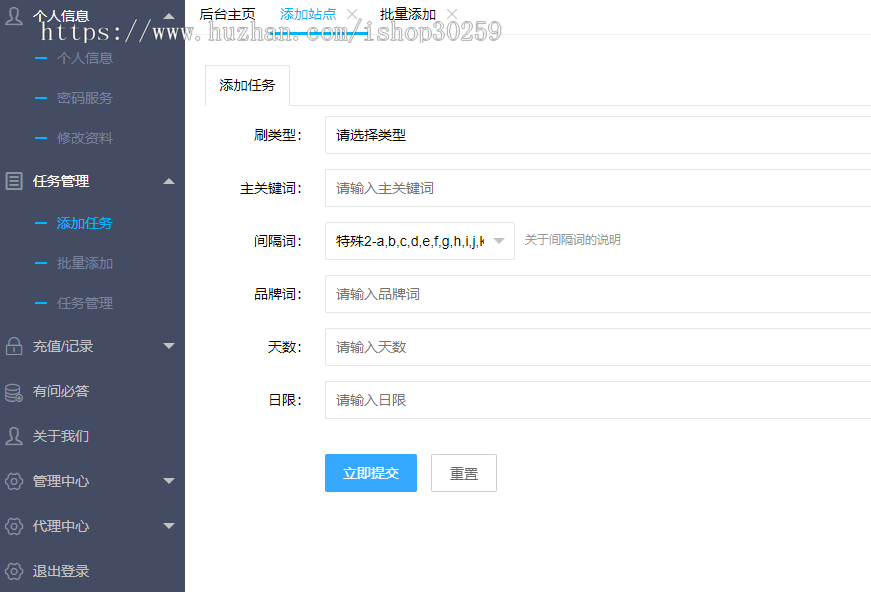The image size is (871, 592).
Task: Click the 代理中心 gear icon
Action: coord(14,526)
